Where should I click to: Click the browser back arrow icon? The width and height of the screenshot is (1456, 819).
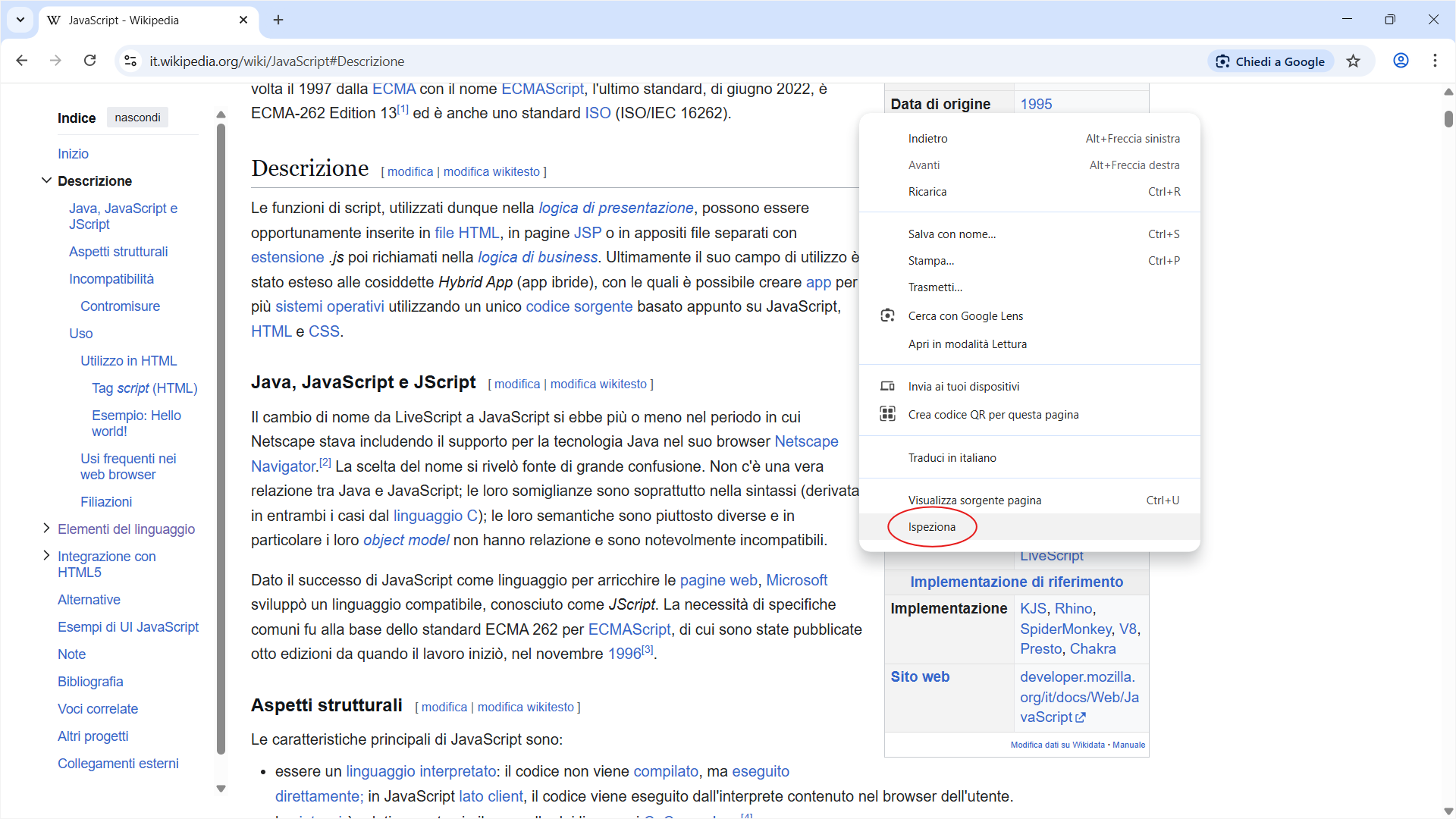(22, 61)
